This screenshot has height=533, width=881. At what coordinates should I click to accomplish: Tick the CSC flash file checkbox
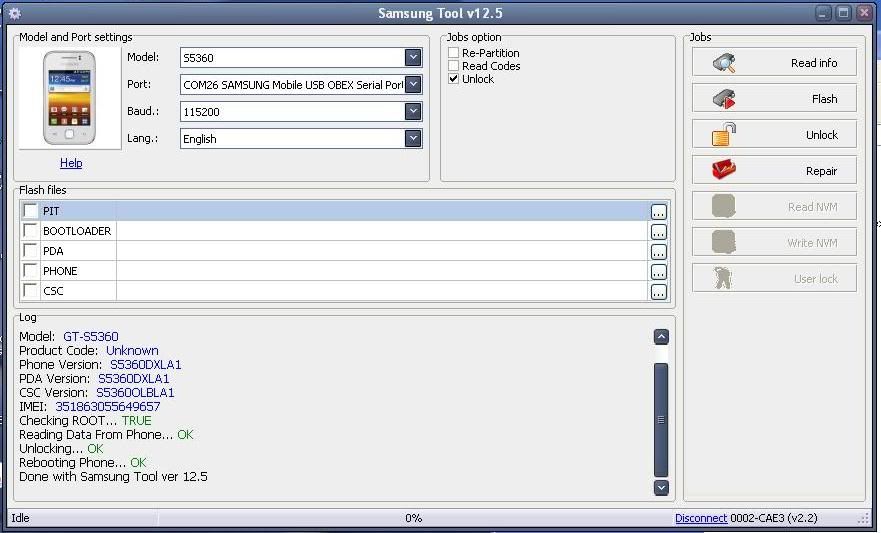[30, 290]
